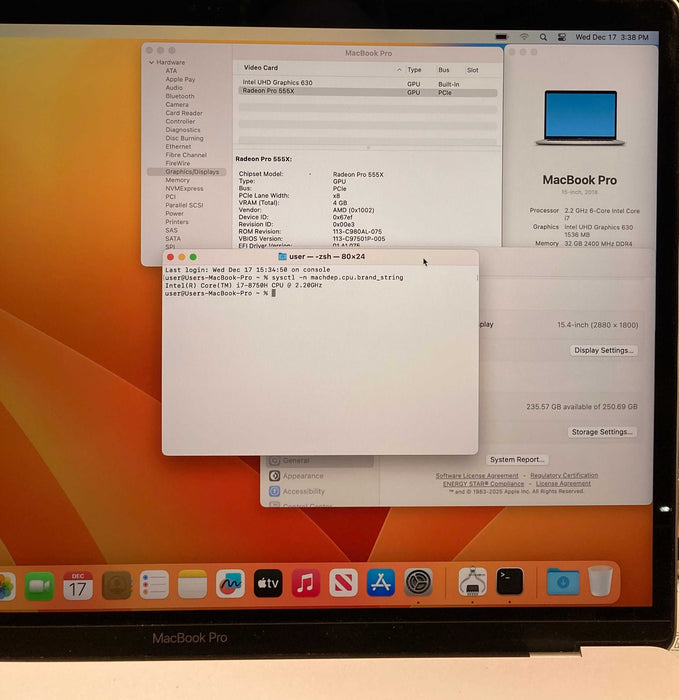
Task: Select Apple Pay in hardware sidebar
Action: (180, 79)
